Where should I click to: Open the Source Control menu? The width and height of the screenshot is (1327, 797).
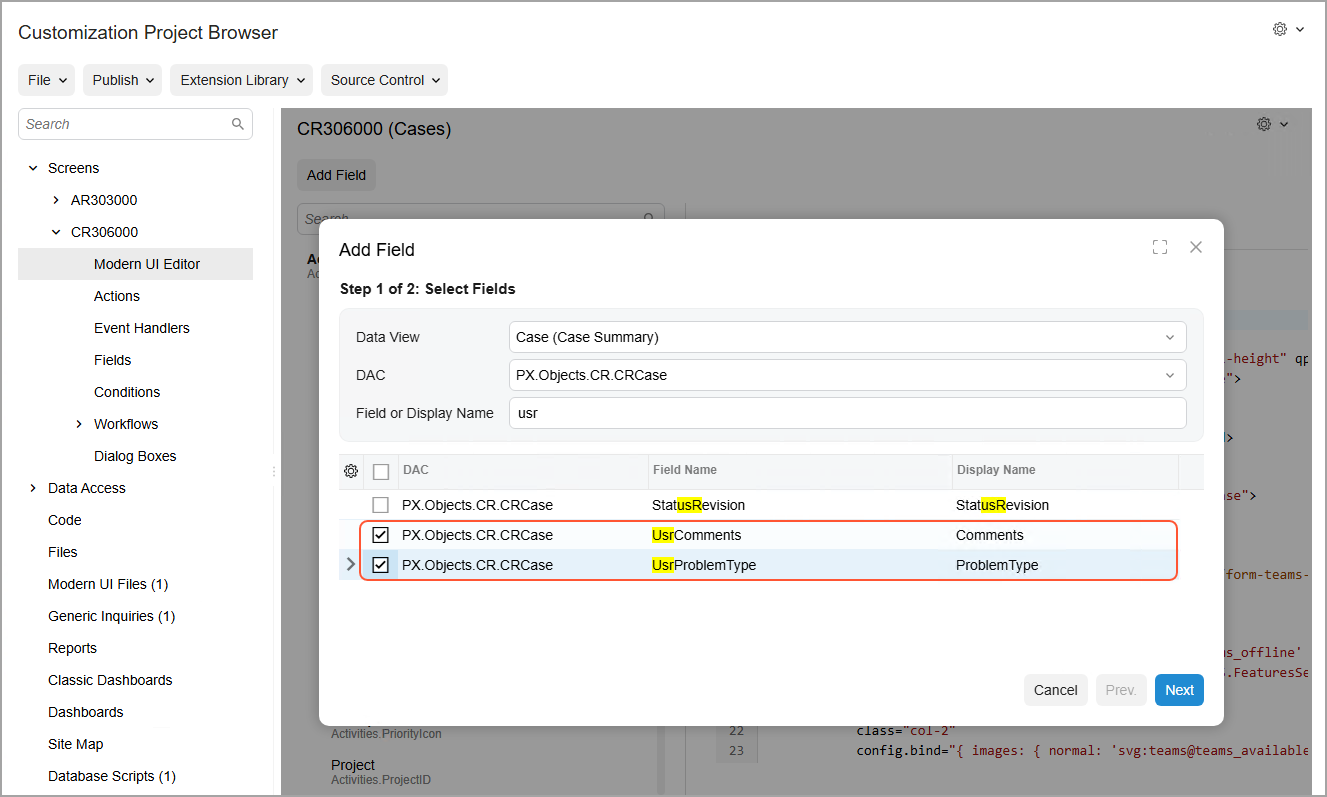384,80
